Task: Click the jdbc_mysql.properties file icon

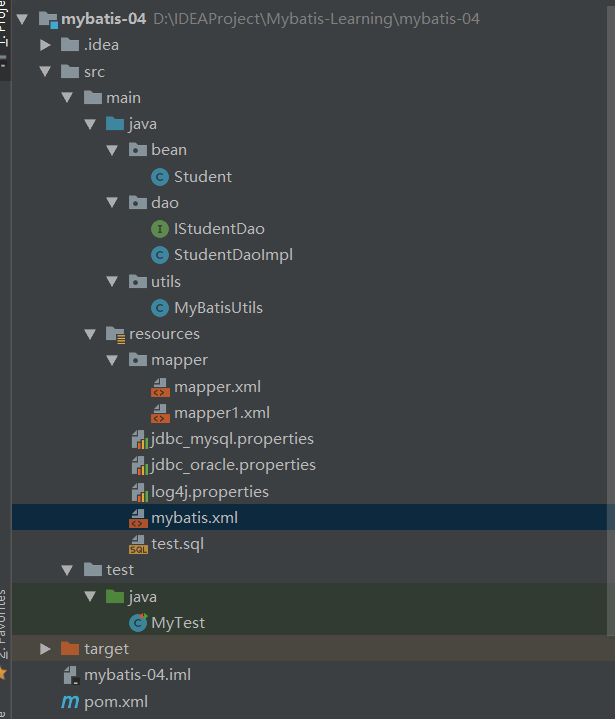Action: pyautogui.click(x=139, y=440)
